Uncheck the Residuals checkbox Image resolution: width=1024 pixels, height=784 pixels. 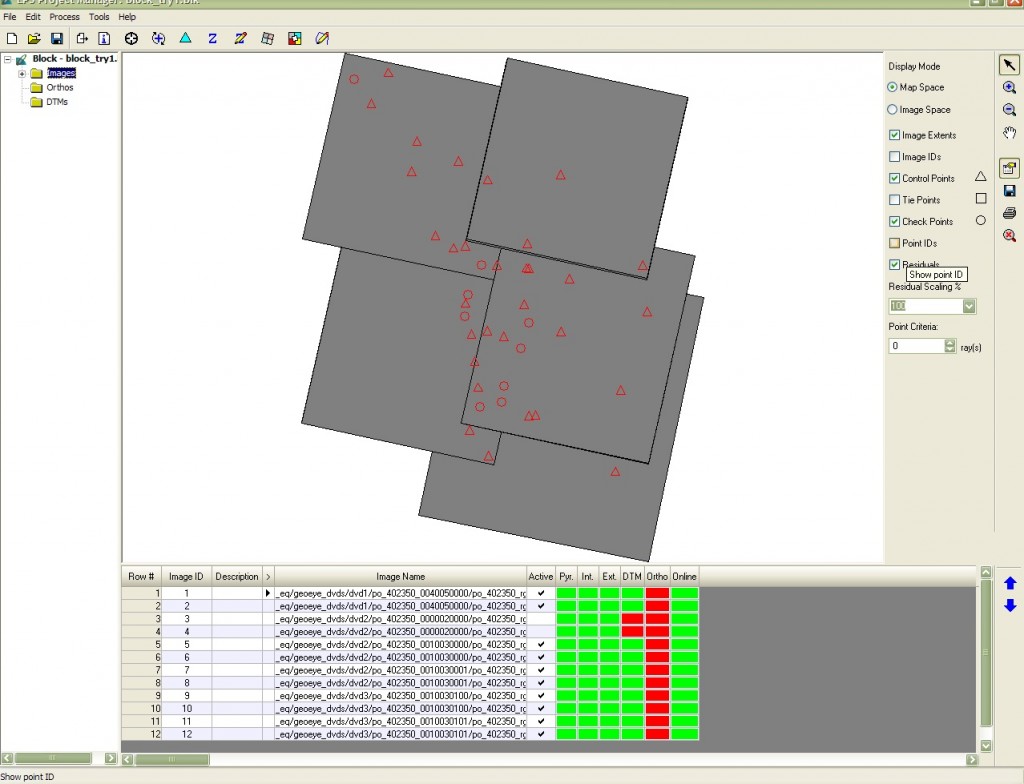(x=895, y=265)
